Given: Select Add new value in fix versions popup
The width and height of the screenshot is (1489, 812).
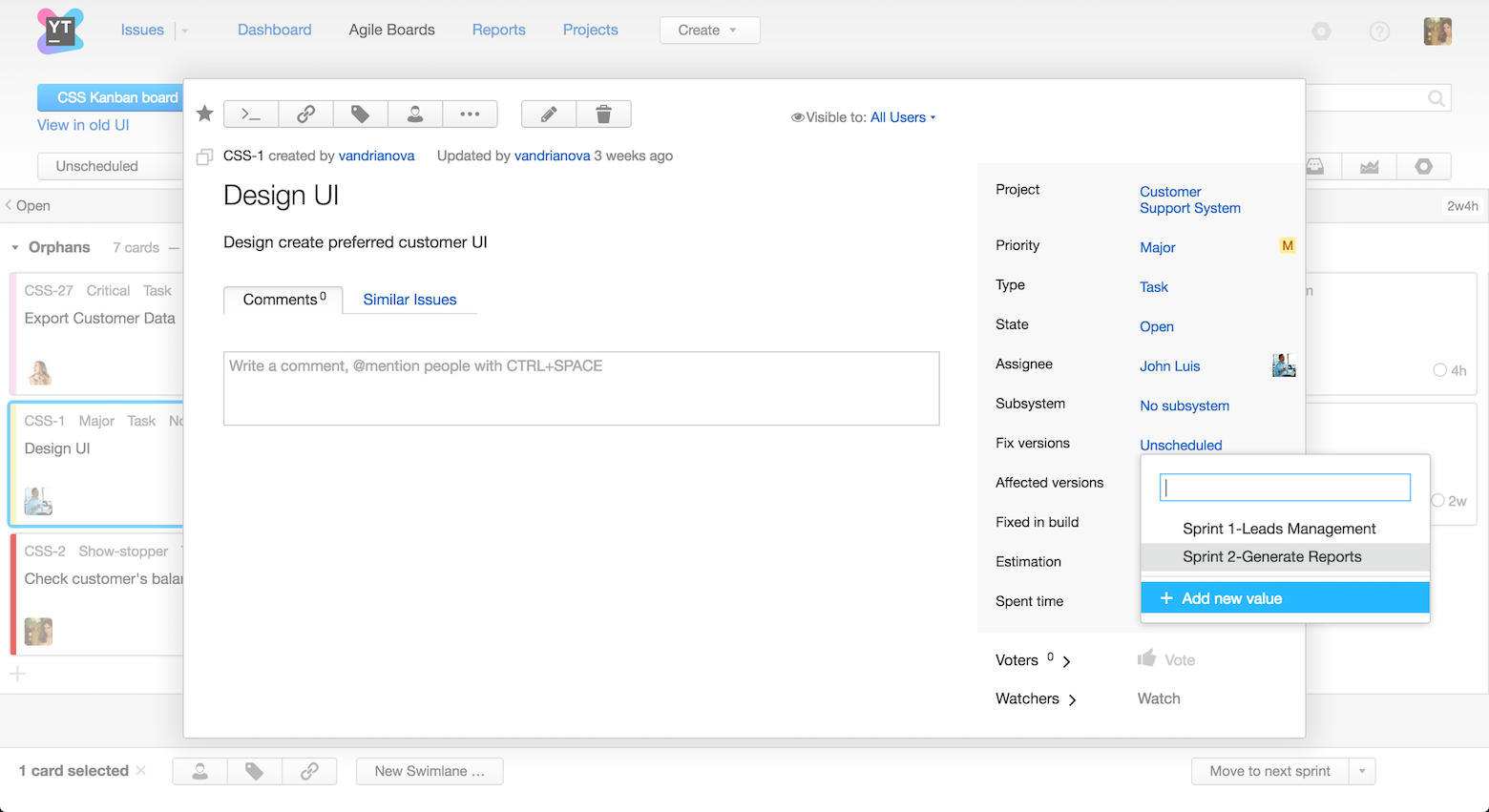Looking at the screenshot, I should (1233, 597).
